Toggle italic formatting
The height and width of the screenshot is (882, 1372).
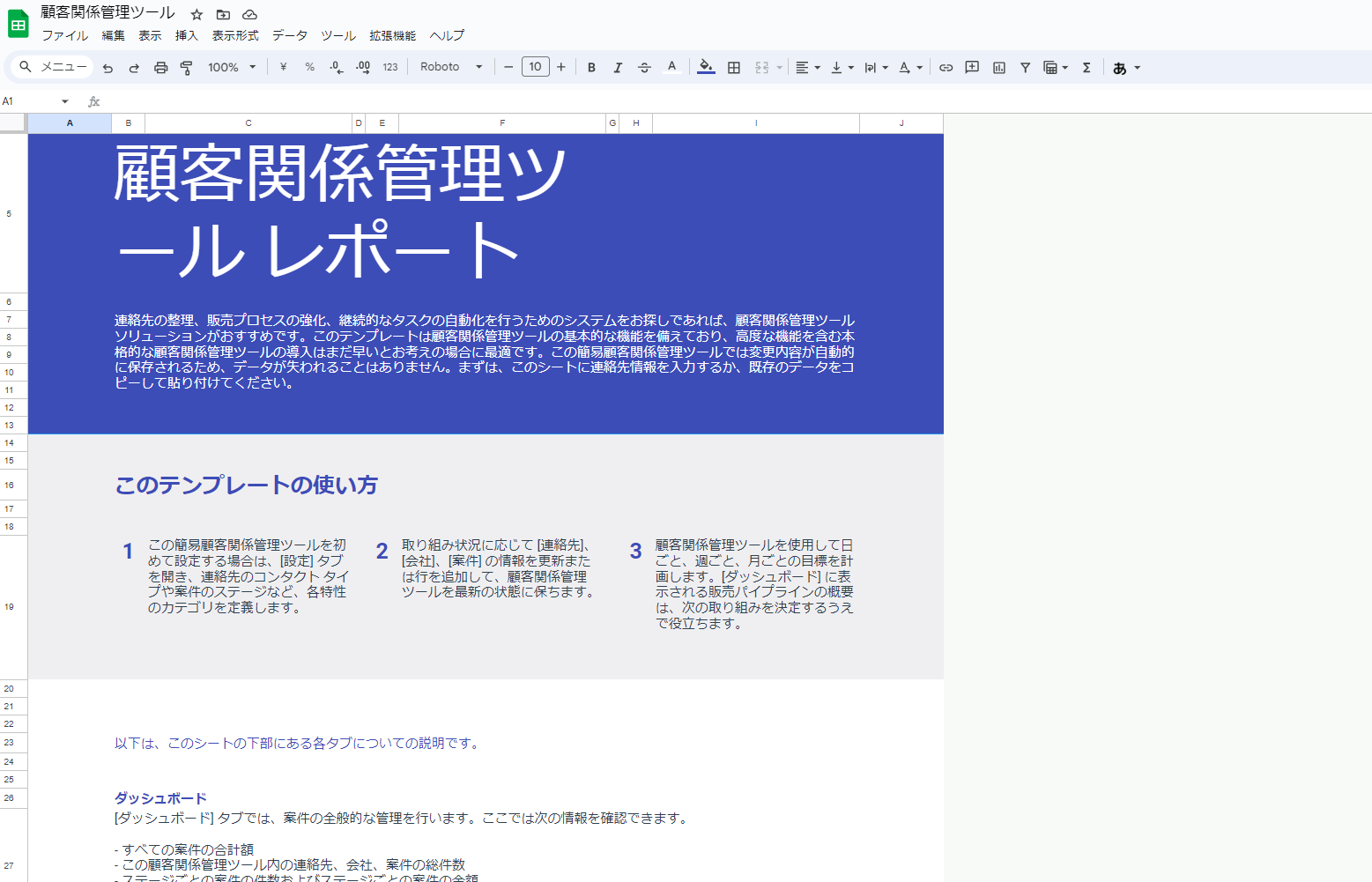pyautogui.click(x=618, y=68)
